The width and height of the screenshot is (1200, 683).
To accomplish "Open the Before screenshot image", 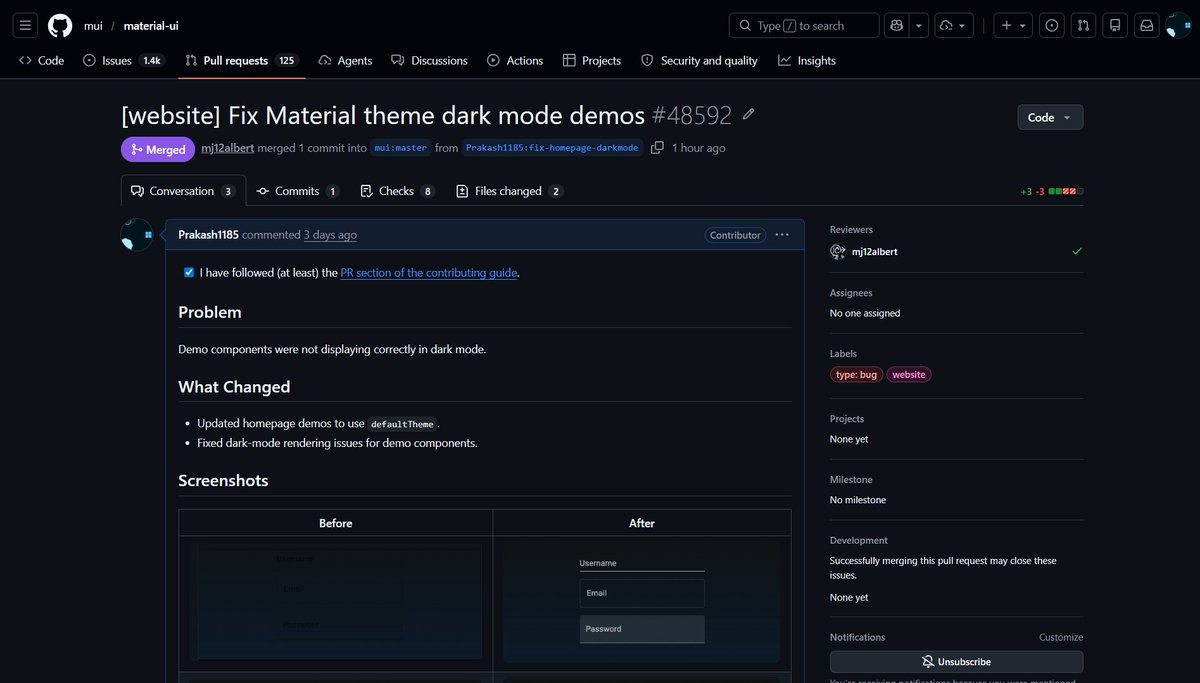I will (x=336, y=603).
